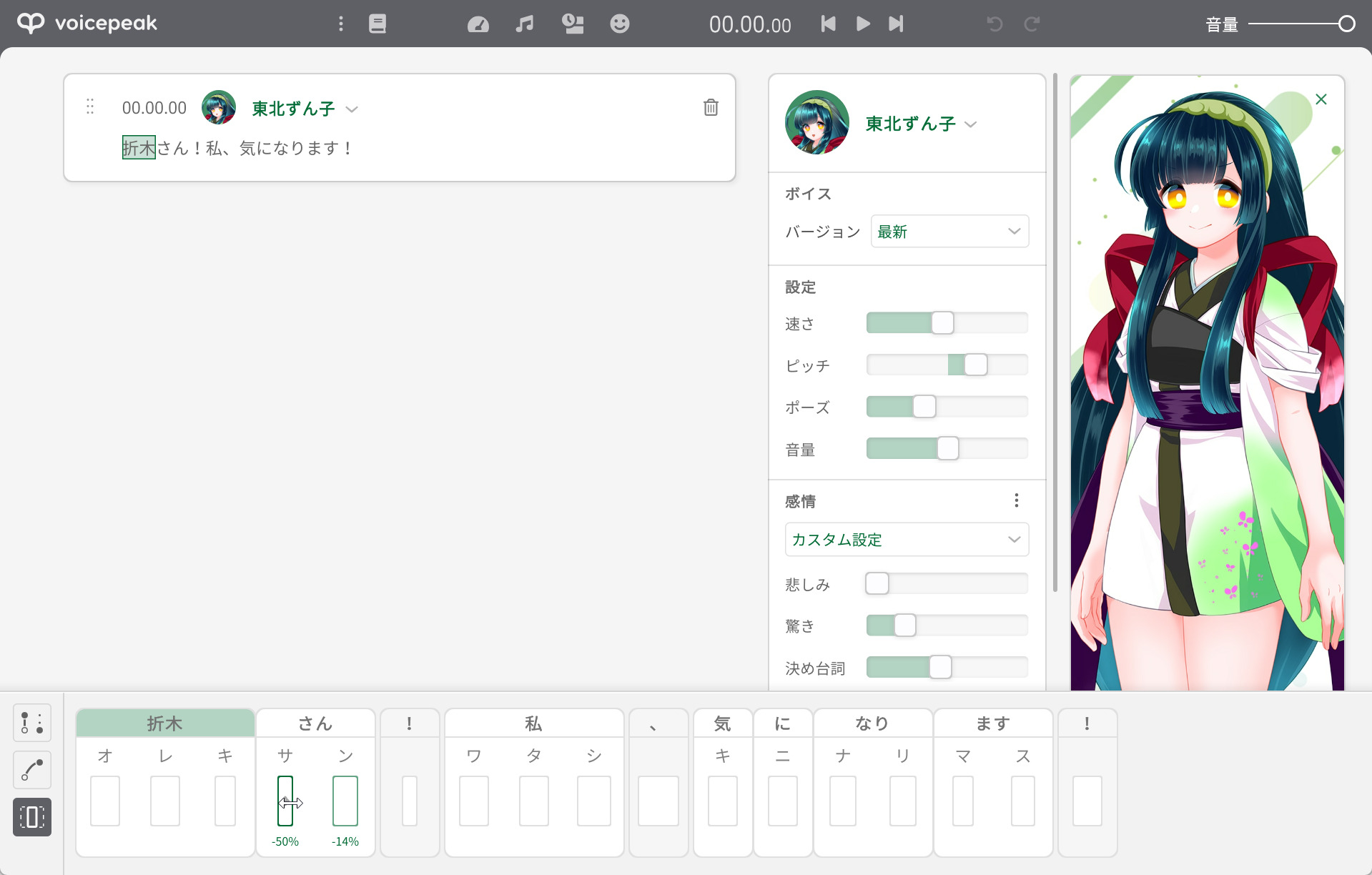Click the length box under ン

point(345,801)
